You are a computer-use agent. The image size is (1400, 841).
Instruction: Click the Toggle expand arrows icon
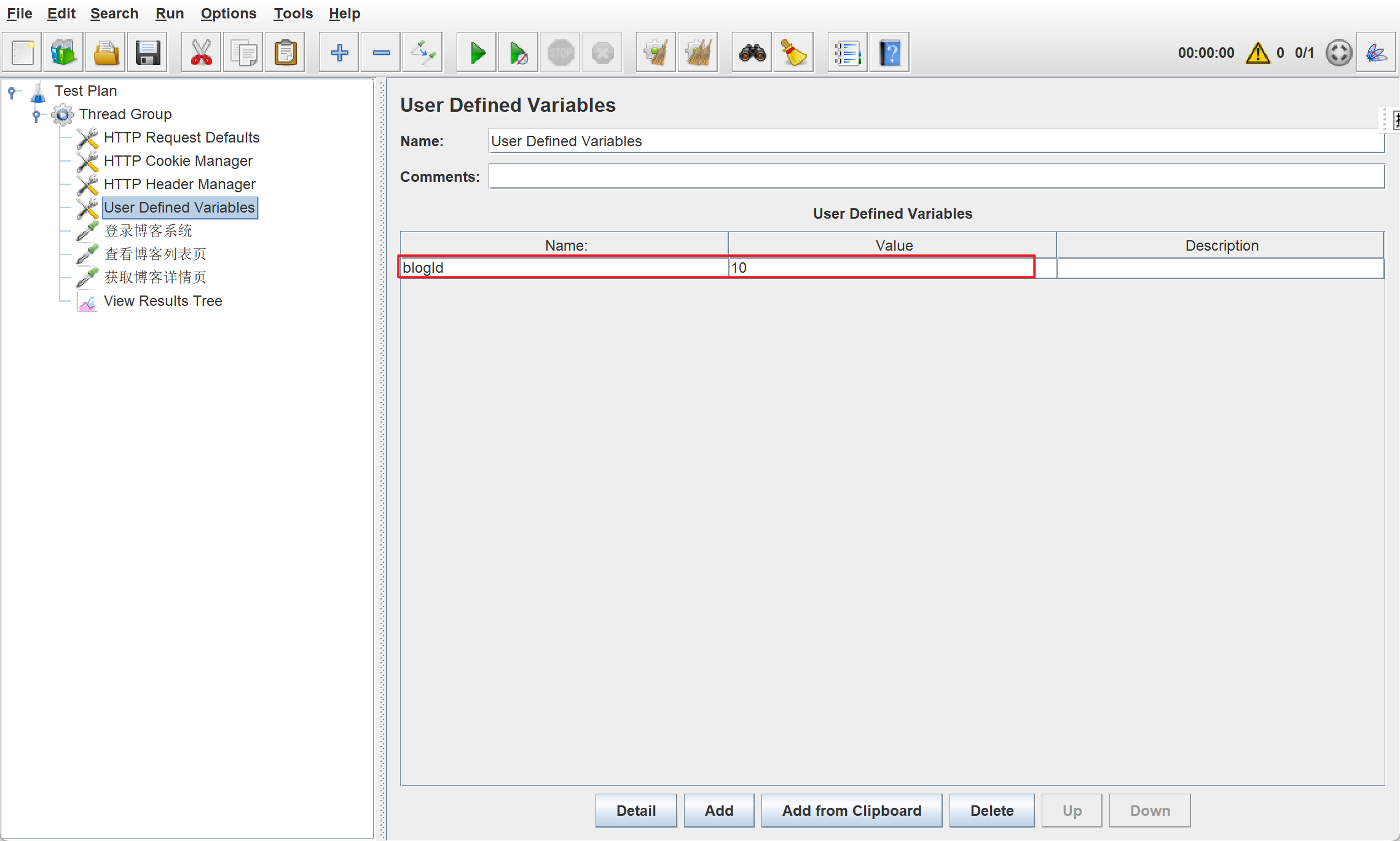(x=423, y=53)
